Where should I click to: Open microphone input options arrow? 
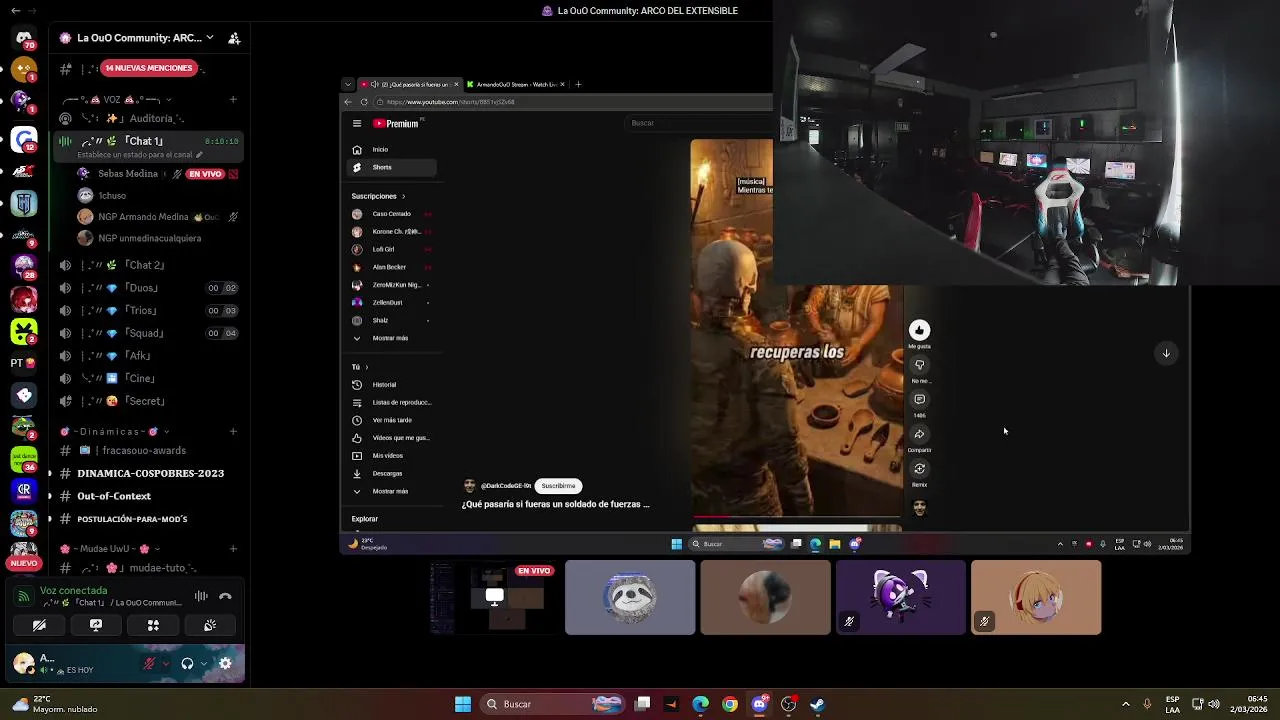tap(165, 663)
